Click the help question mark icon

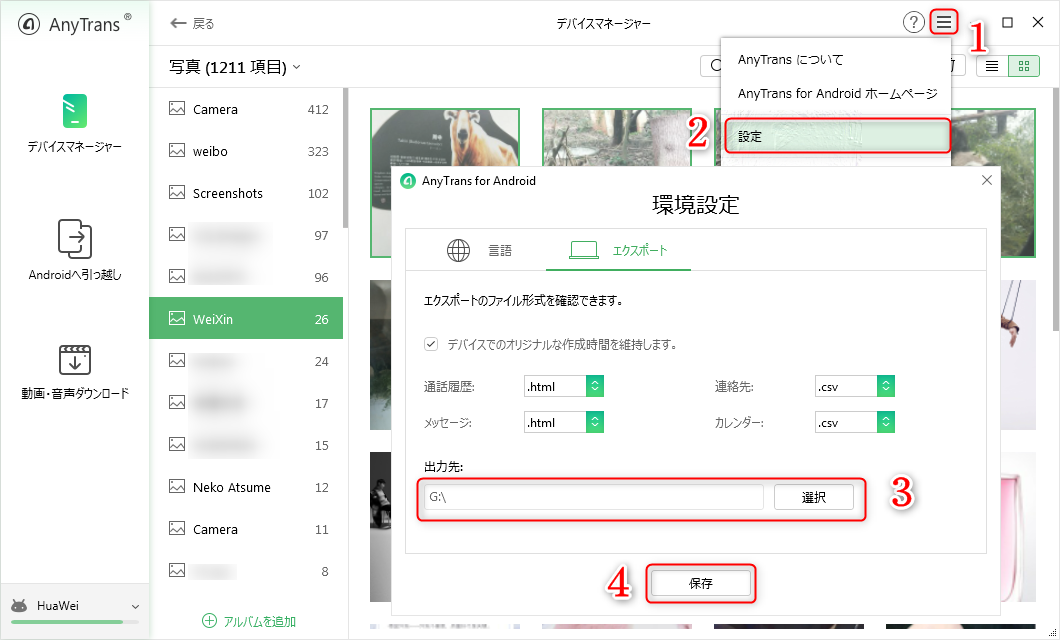pyautogui.click(x=913, y=22)
